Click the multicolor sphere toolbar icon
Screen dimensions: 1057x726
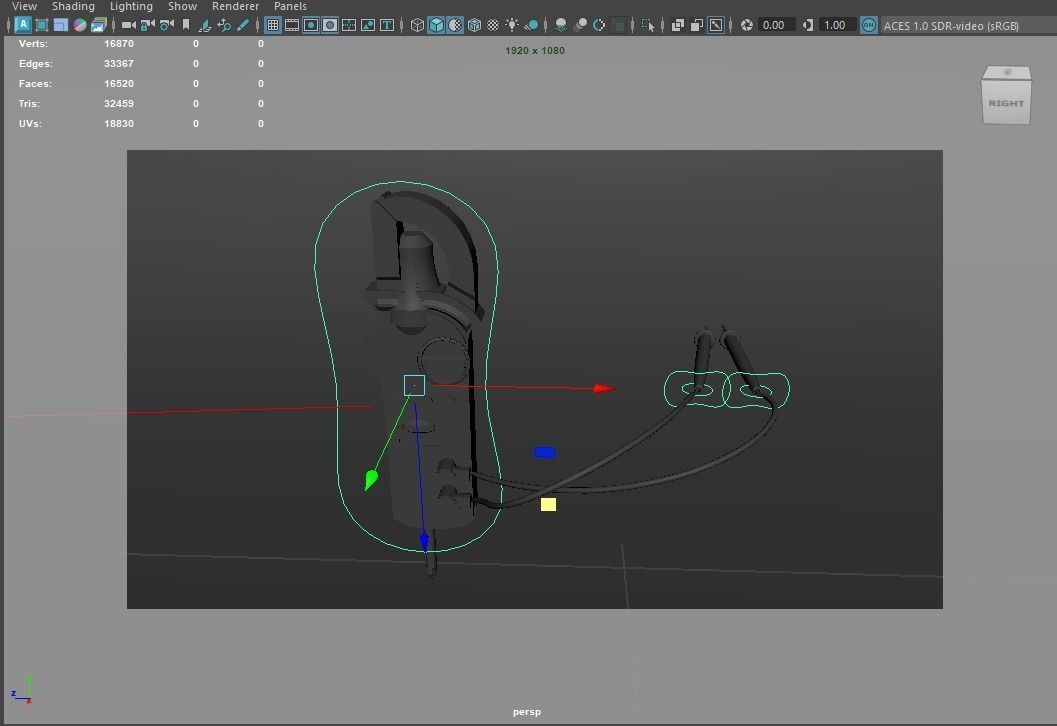click(80, 25)
